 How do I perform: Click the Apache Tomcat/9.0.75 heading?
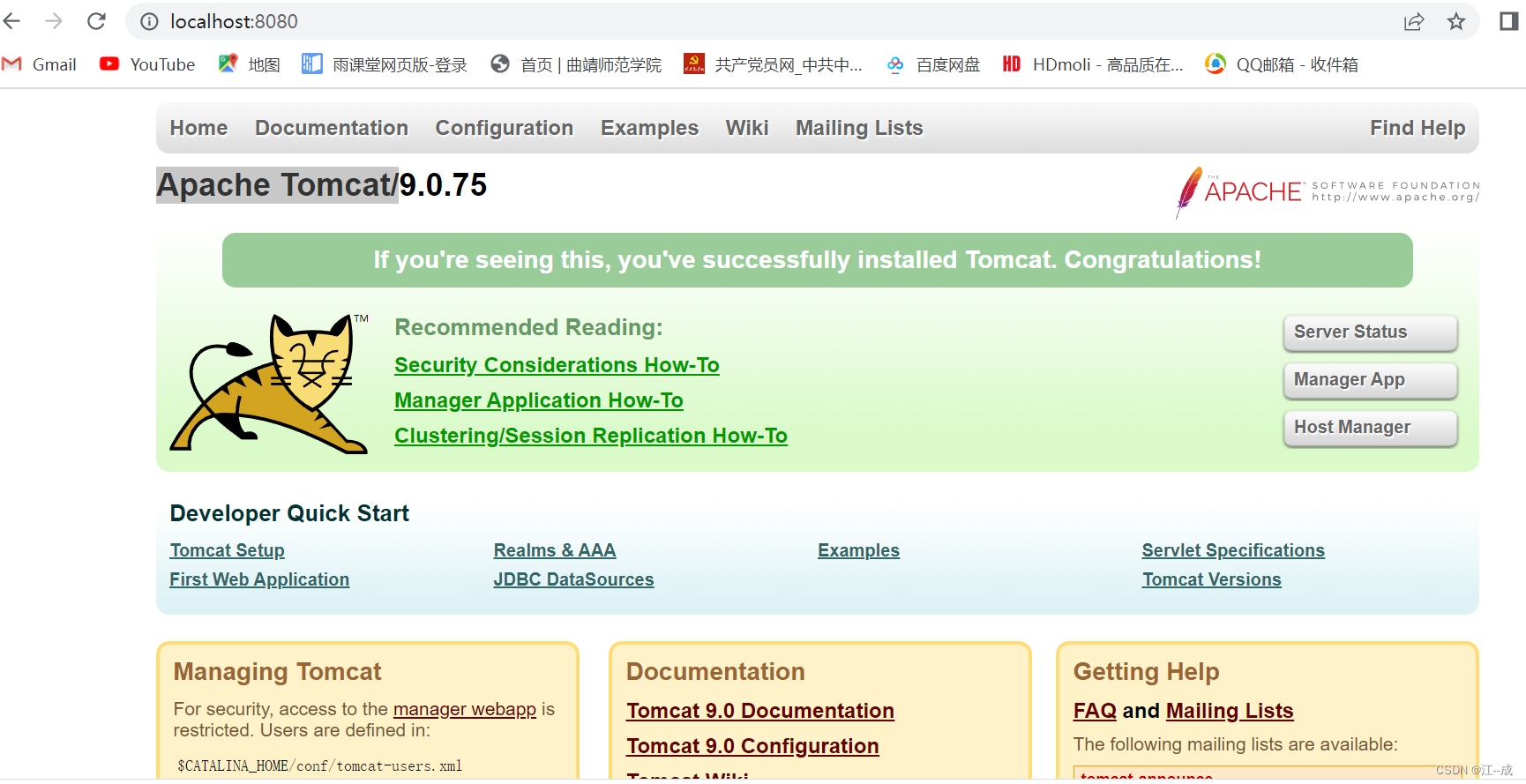click(322, 185)
